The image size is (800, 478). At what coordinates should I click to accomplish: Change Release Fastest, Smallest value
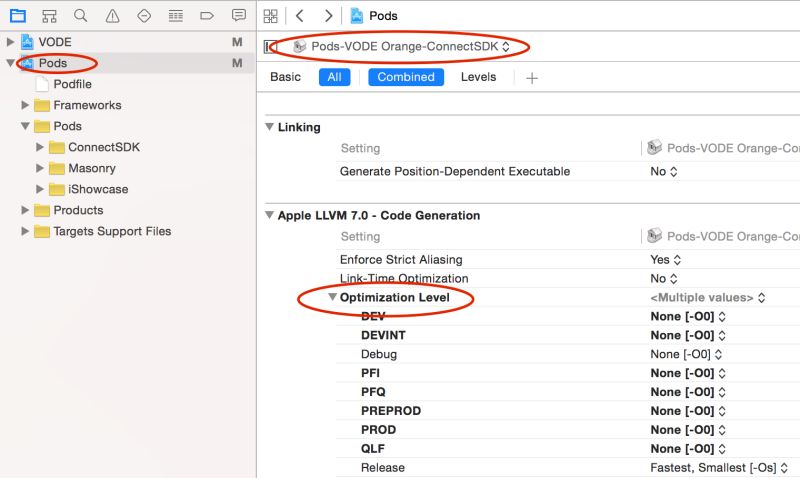719,467
